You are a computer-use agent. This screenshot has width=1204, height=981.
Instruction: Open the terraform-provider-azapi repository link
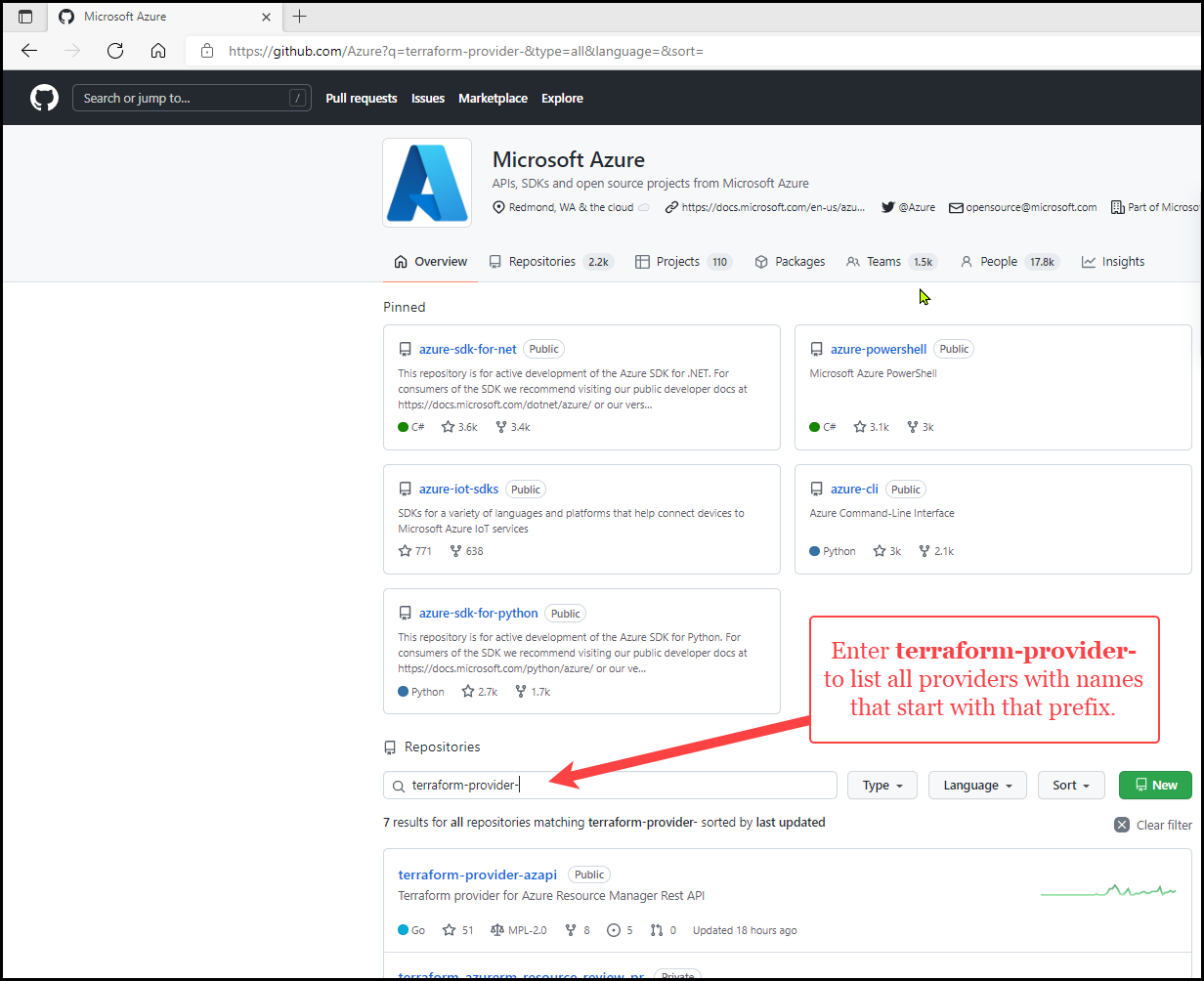point(477,874)
